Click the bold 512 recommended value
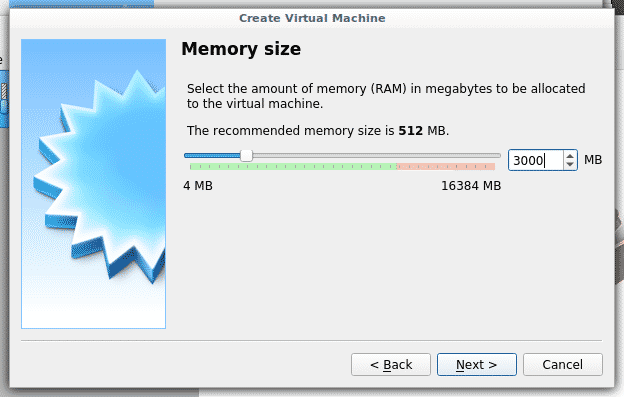This screenshot has width=624, height=397. point(410,130)
